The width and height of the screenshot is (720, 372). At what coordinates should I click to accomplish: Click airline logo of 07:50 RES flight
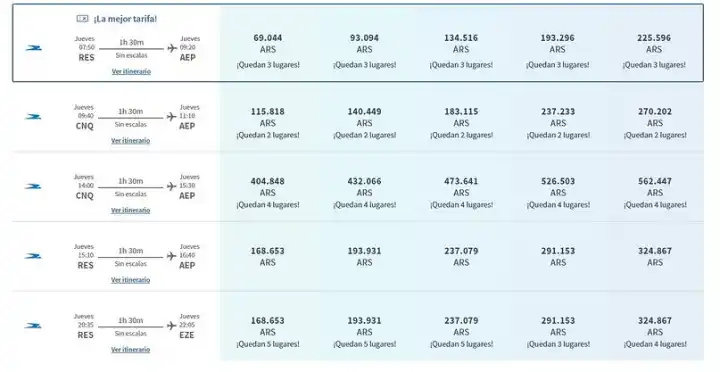[34, 48]
